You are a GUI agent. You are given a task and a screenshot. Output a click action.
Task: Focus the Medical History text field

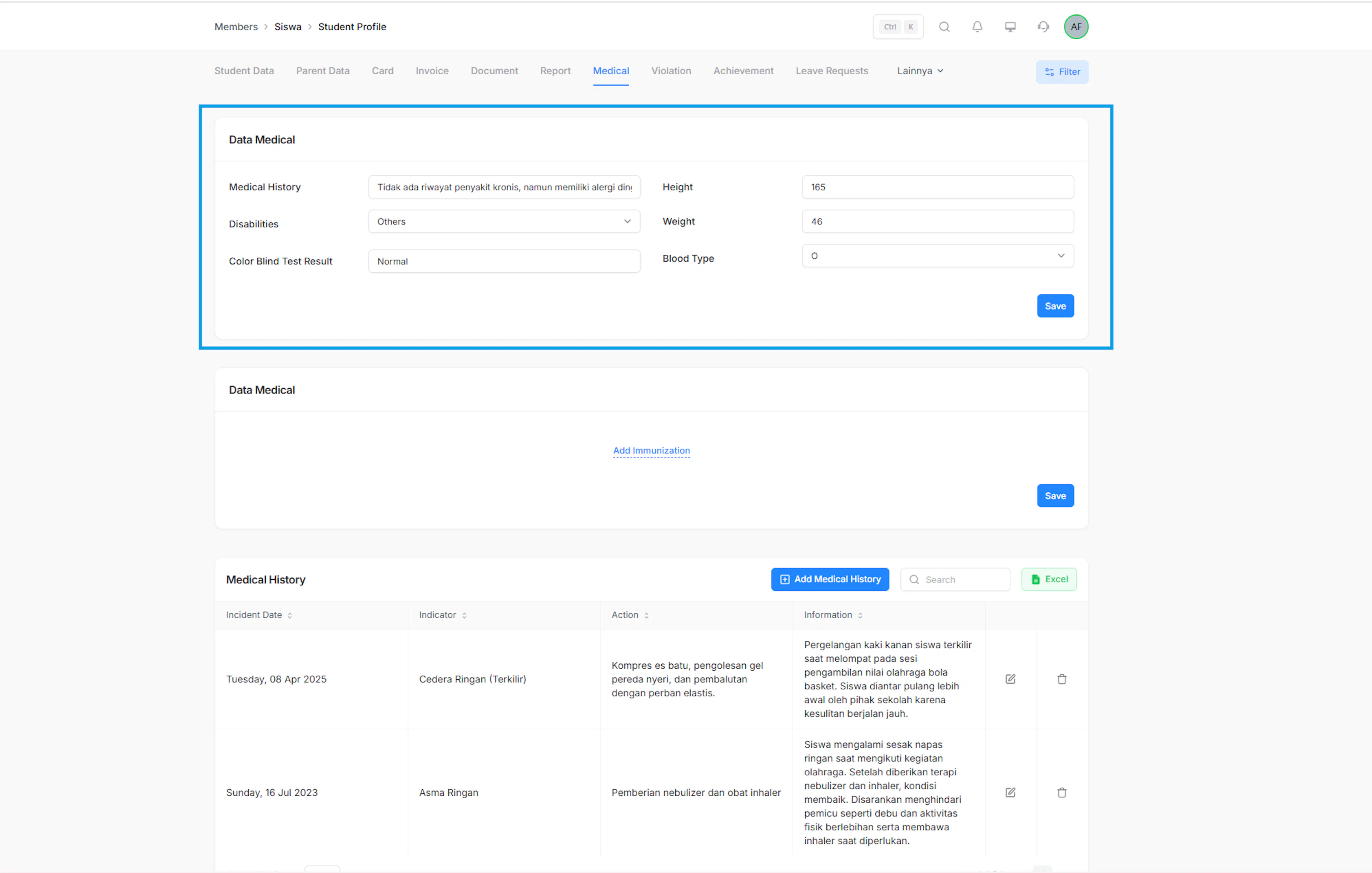pyautogui.click(x=504, y=187)
